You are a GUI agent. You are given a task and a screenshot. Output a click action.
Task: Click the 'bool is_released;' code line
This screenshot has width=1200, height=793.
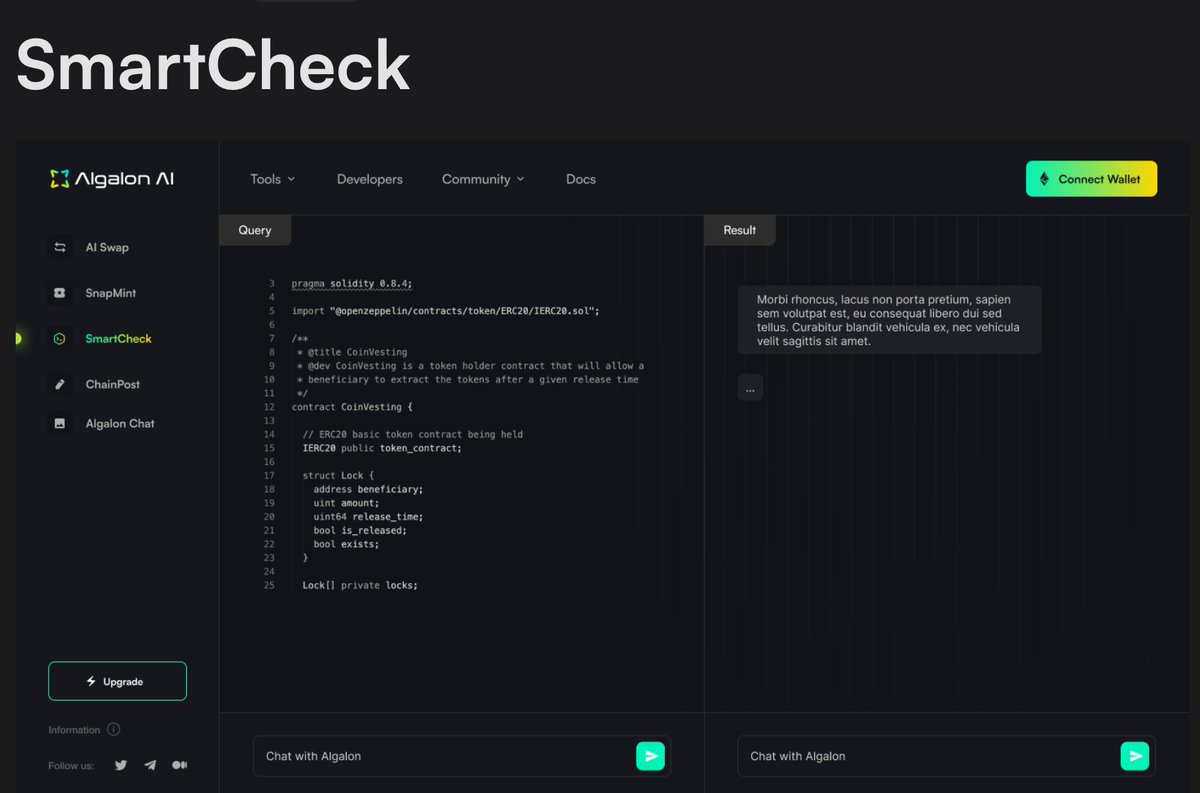(x=360, y=530)
